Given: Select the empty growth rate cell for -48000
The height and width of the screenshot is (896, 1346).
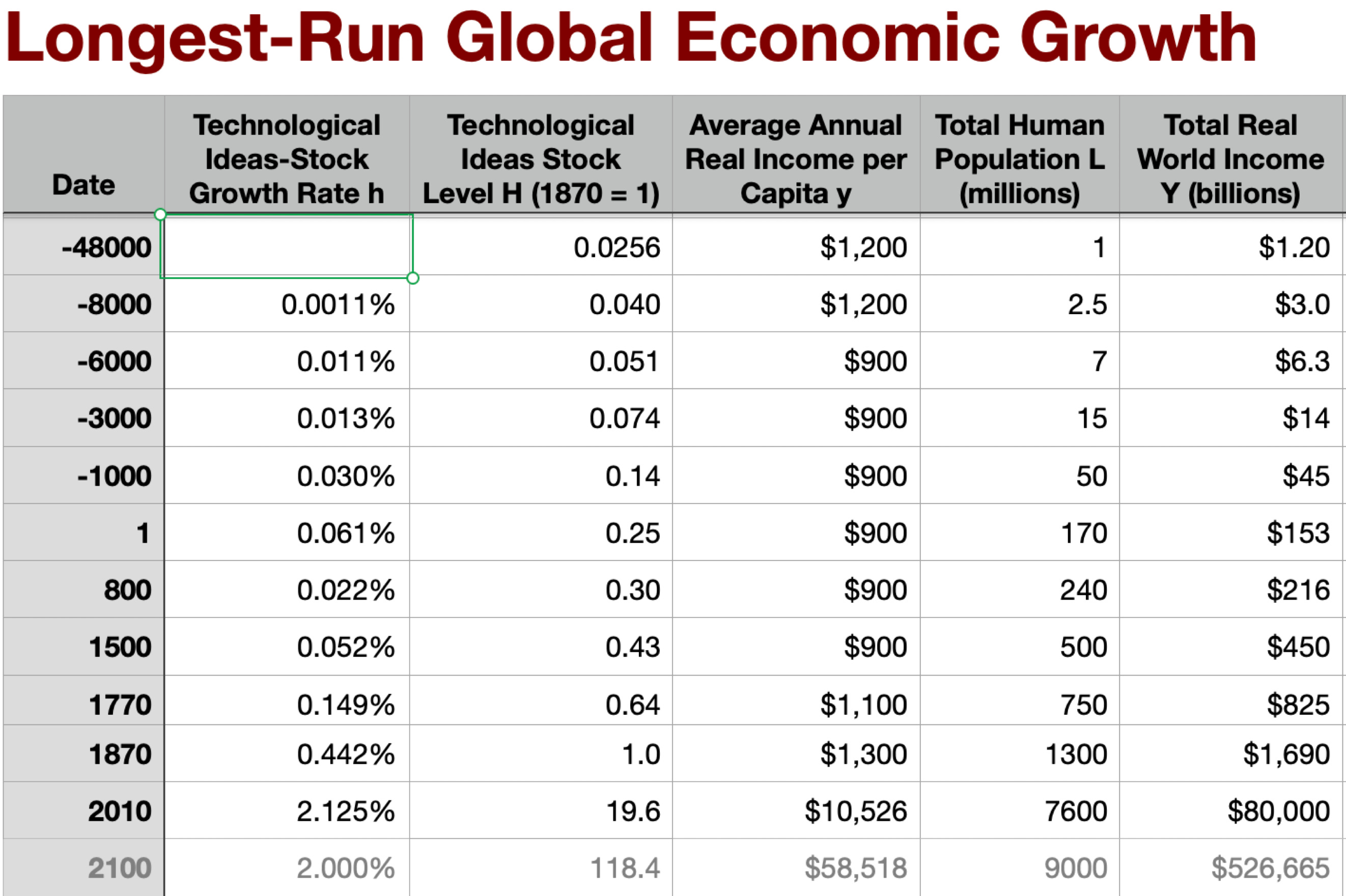Looking at the screenshot, I should pos(286,247).
